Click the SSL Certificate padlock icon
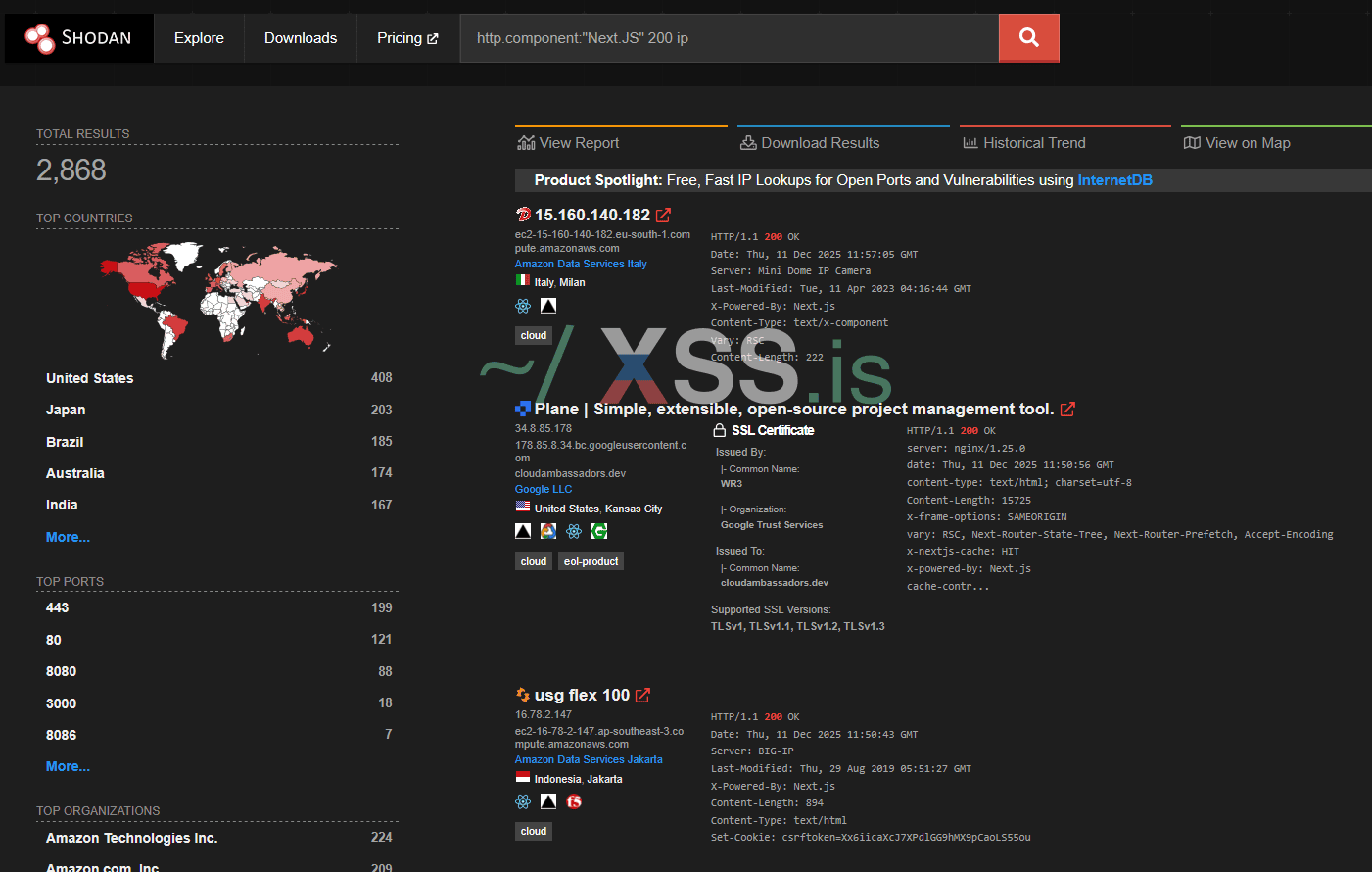The image size is (1372, 872). 720,430
